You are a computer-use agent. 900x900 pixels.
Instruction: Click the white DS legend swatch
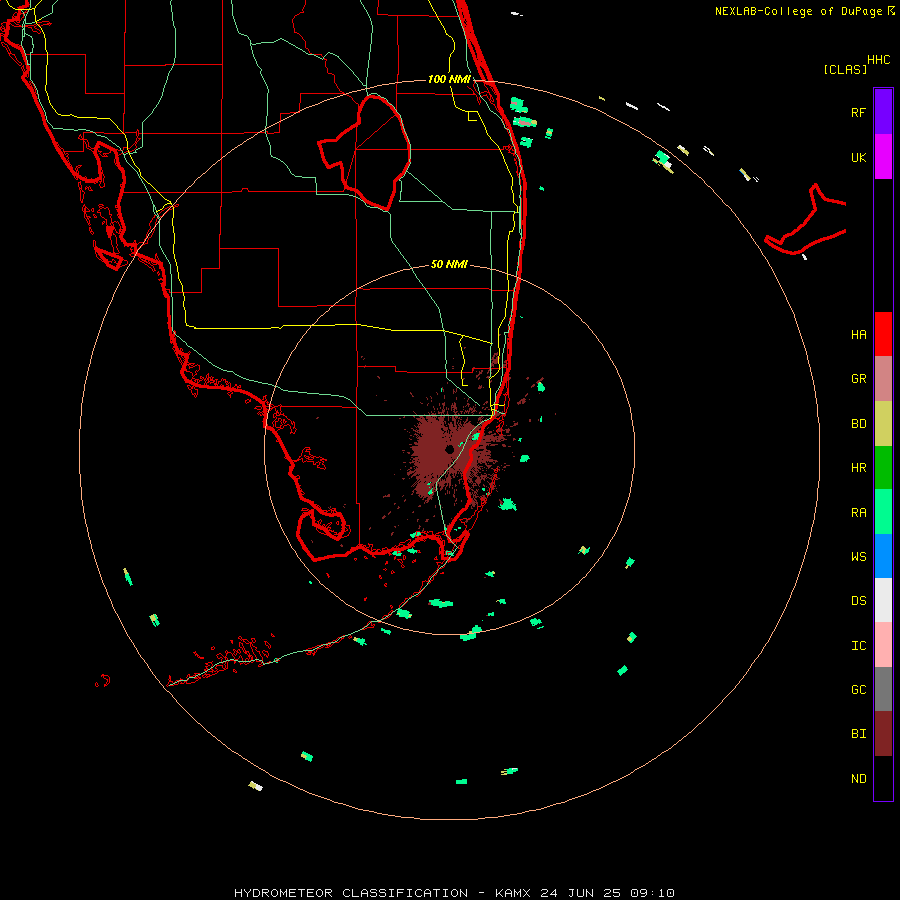(x=883, y=600)
